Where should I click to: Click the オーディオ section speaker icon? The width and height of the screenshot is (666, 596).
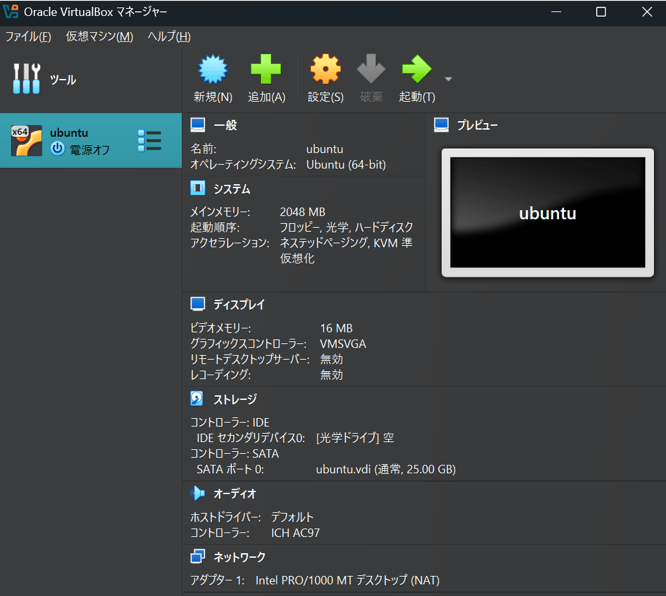click(198, 493)
